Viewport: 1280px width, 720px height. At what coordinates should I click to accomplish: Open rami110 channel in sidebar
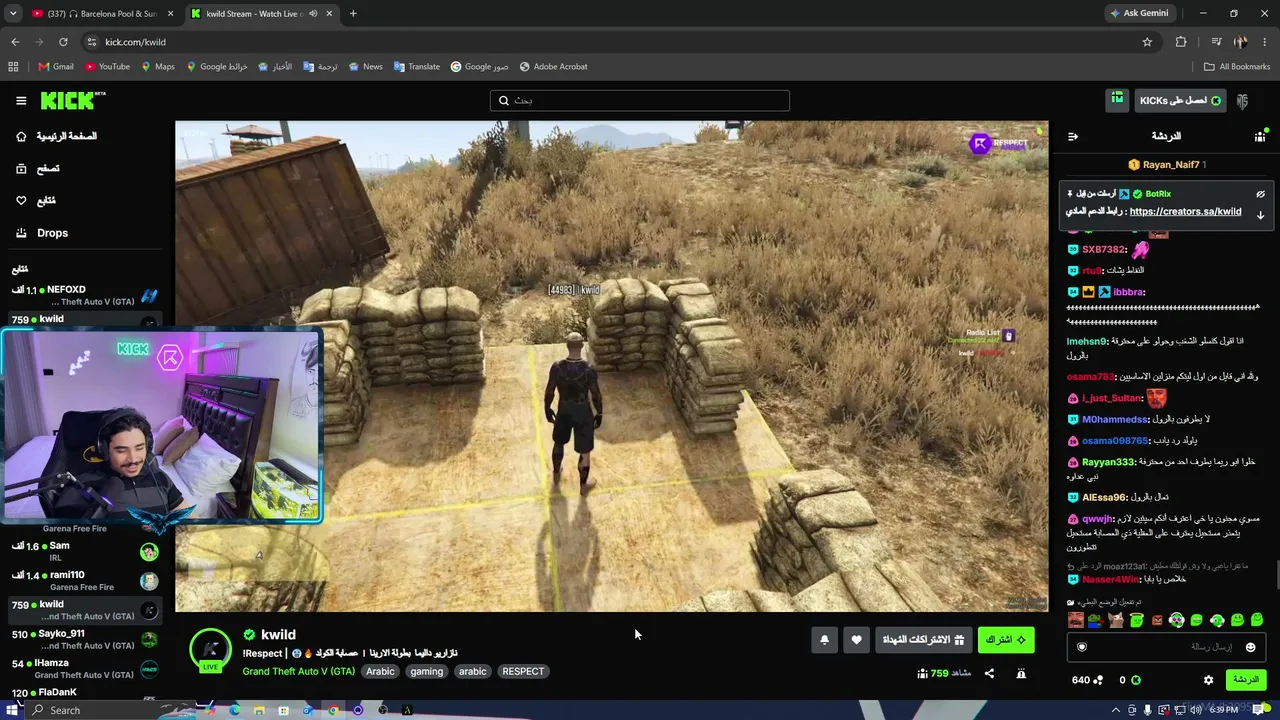click(85, 581)
